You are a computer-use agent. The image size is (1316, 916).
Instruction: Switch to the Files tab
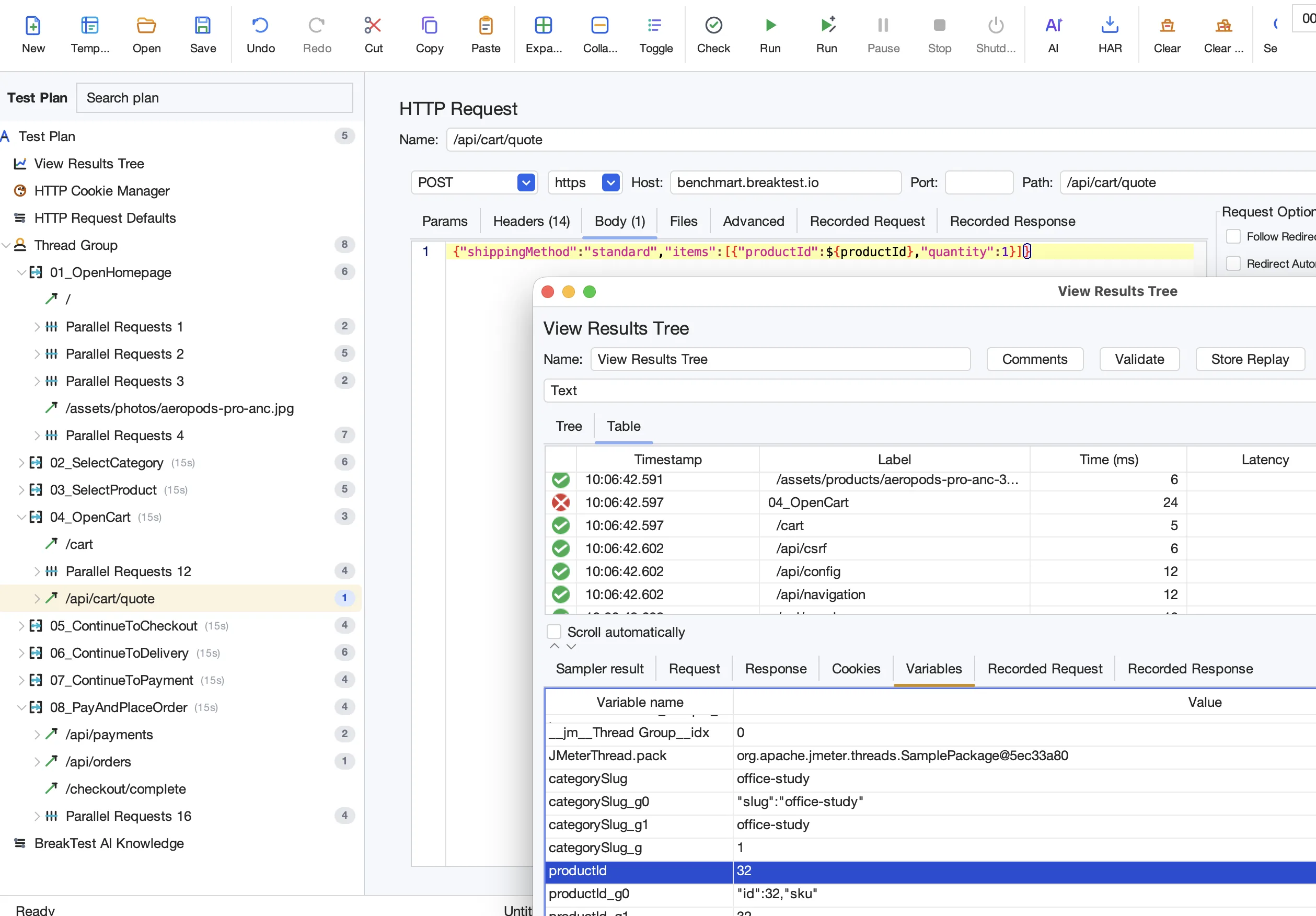[x=683, y=221]
